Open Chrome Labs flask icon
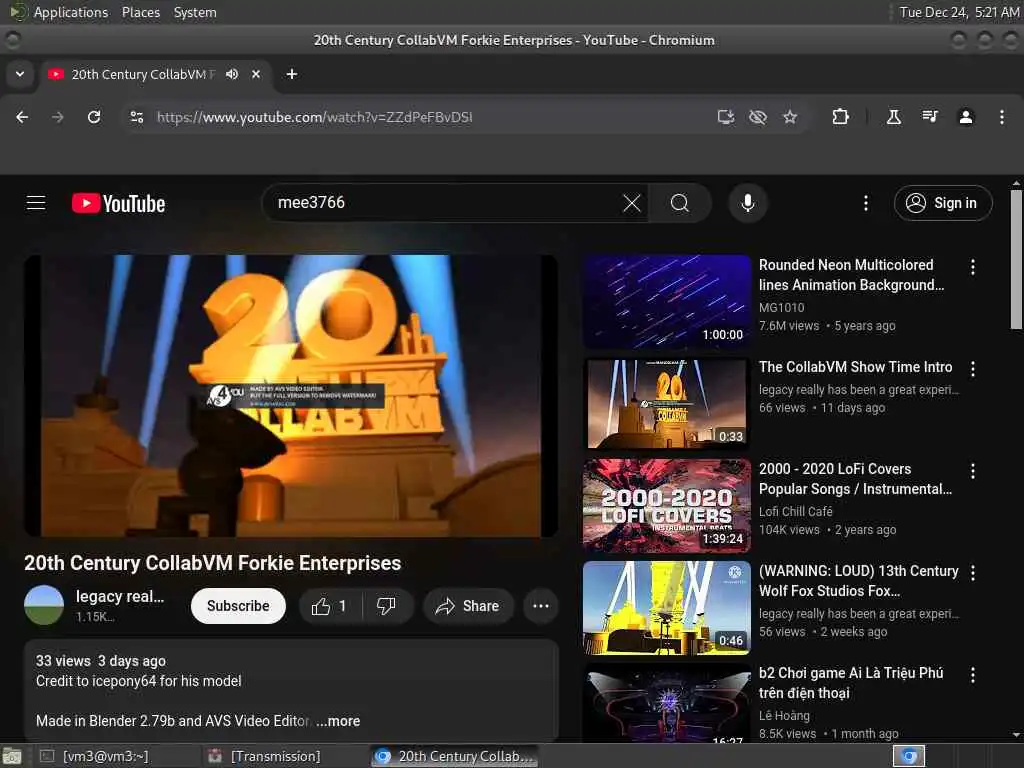The height and width of the screenshot is (768, 1024). 893,117
